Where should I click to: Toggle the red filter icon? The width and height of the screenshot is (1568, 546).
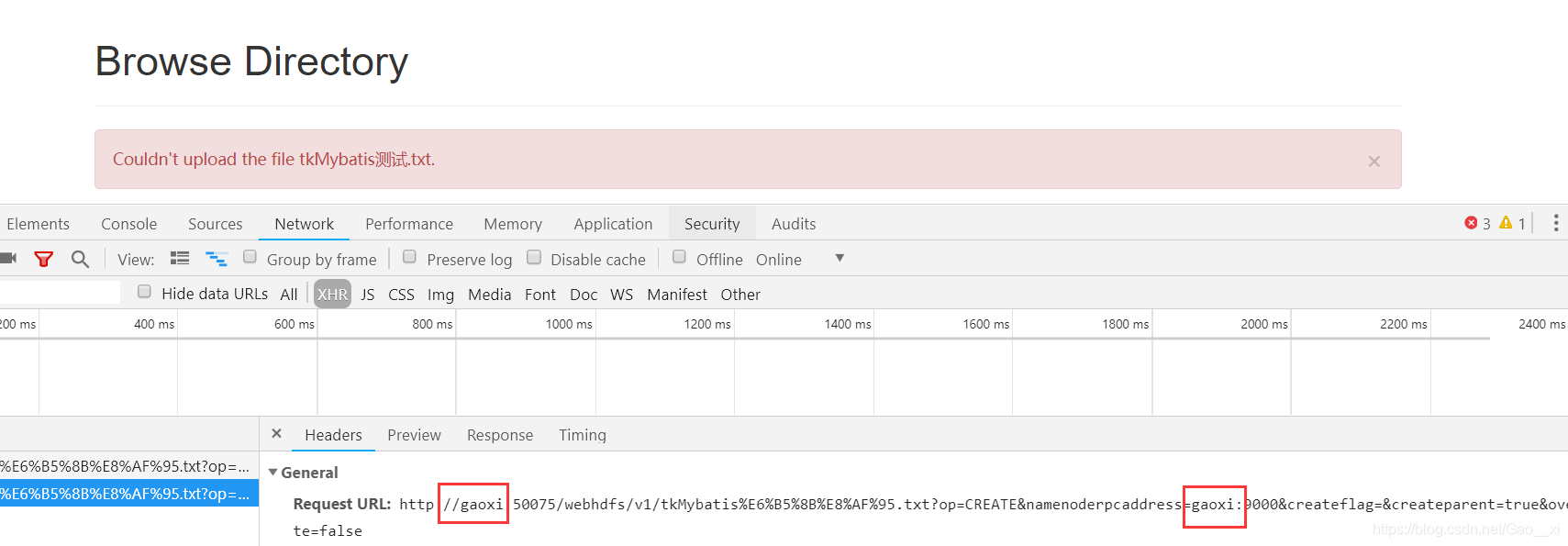coord(43,259)
